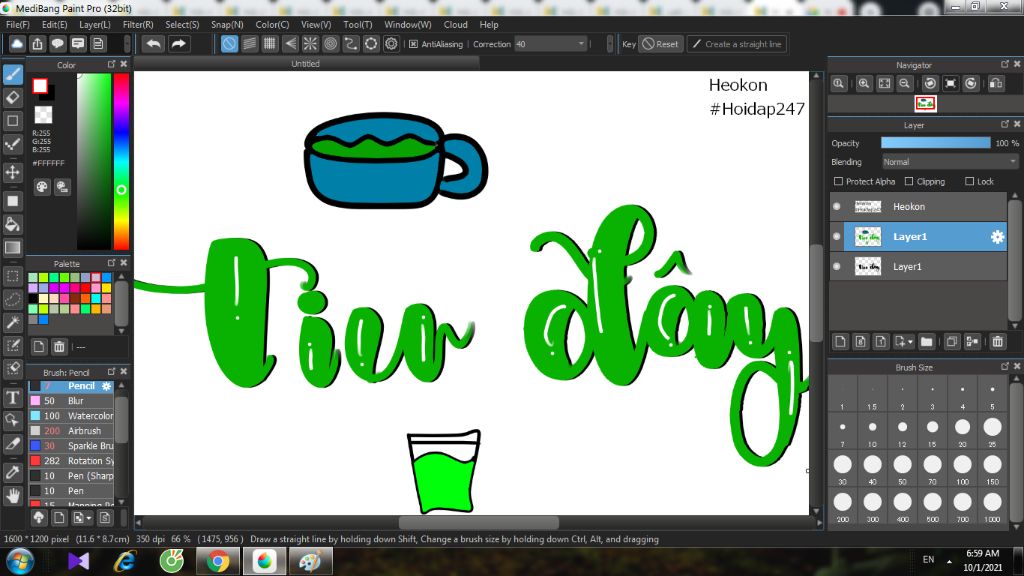Select the Blur brush
The width and height of the screenshot is (1024, 576).
tap(72, 401)
